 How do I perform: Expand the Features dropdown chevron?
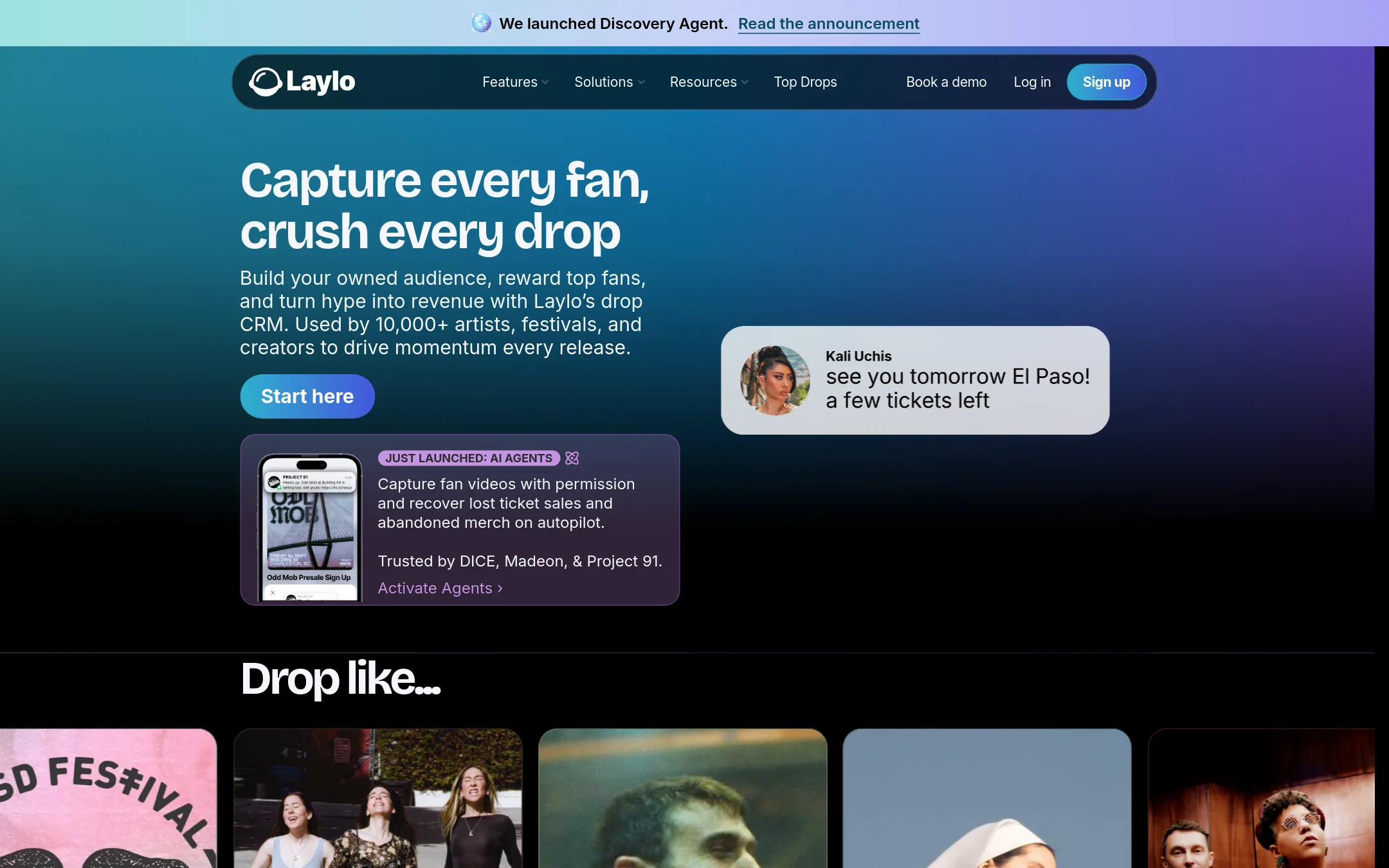coord(545,82)
